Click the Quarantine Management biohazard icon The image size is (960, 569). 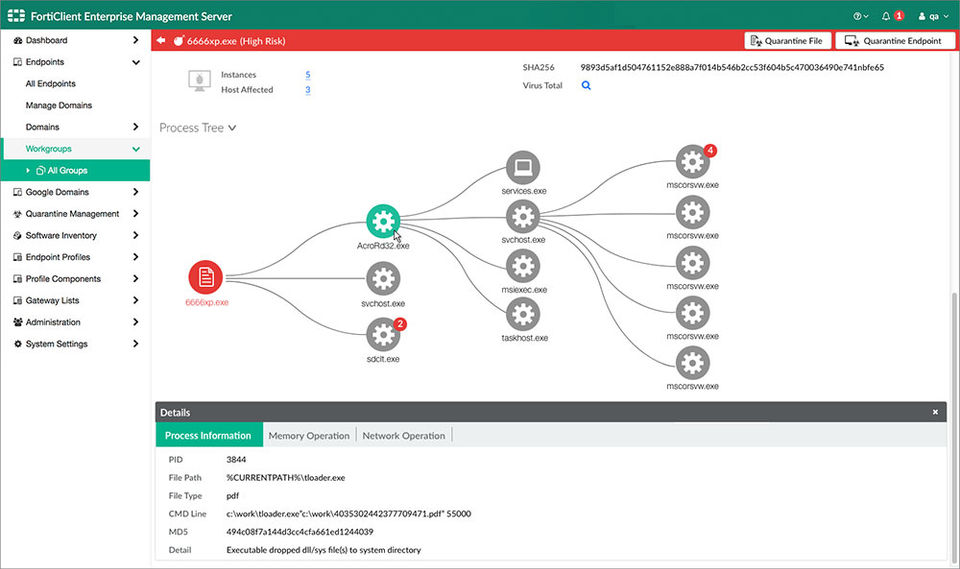(18, 214)
